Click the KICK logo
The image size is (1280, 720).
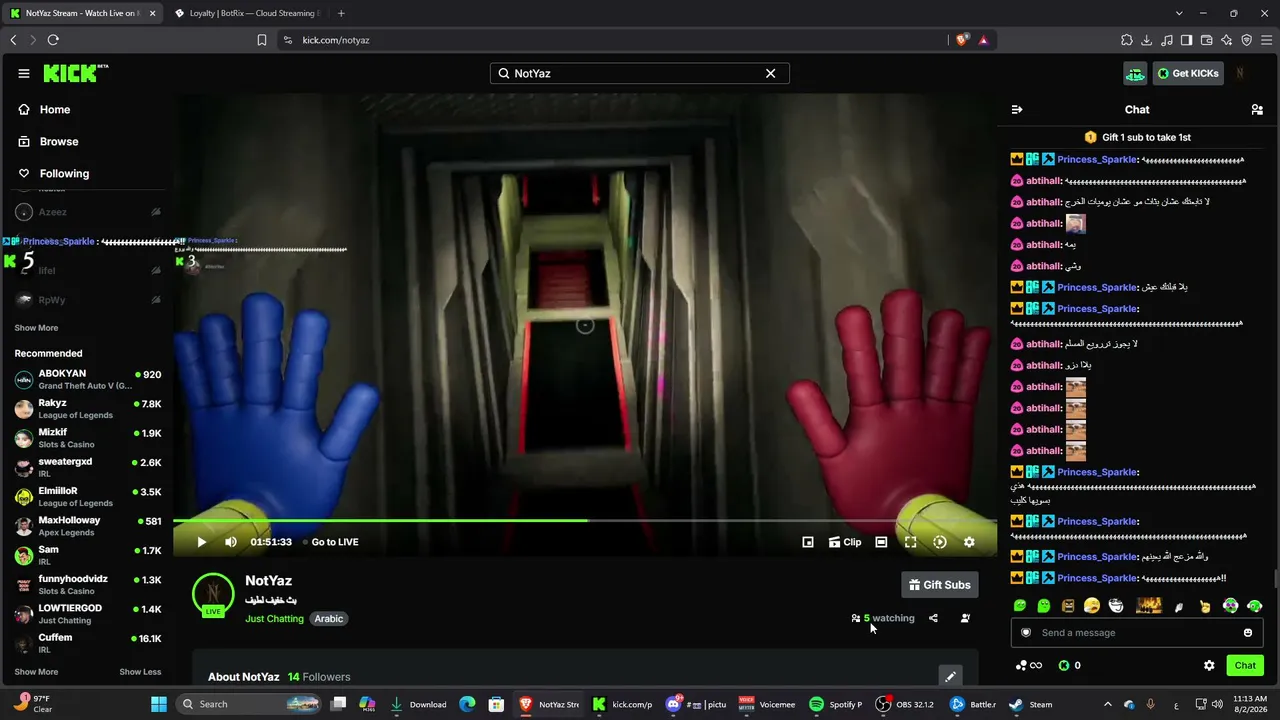coord(75,73)
